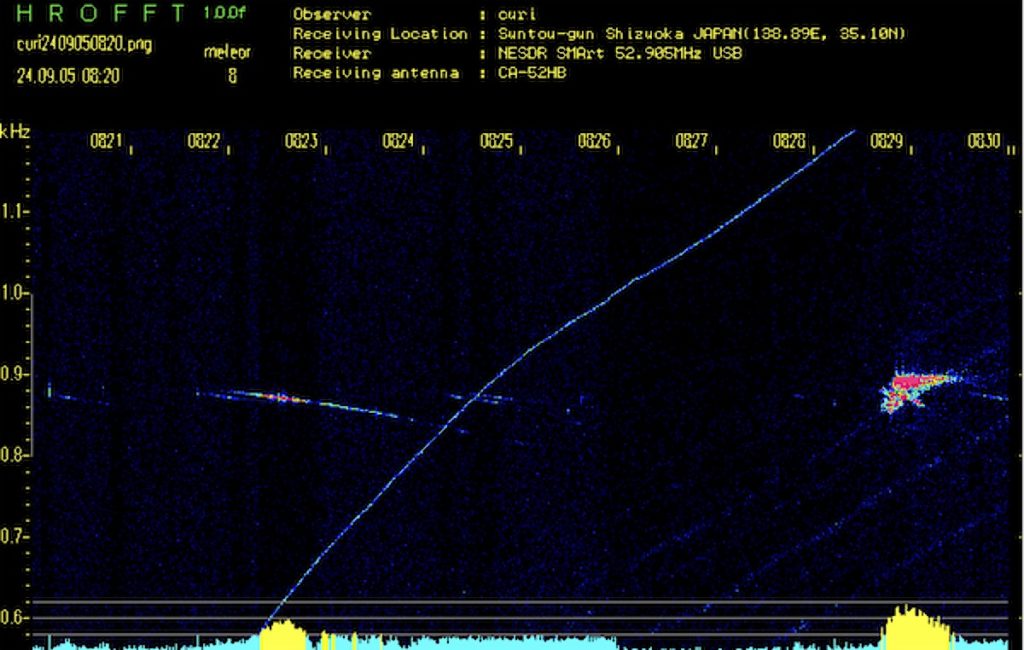Click the 0821 time marker
The image size is (1024, 650).
click(106, 142)
